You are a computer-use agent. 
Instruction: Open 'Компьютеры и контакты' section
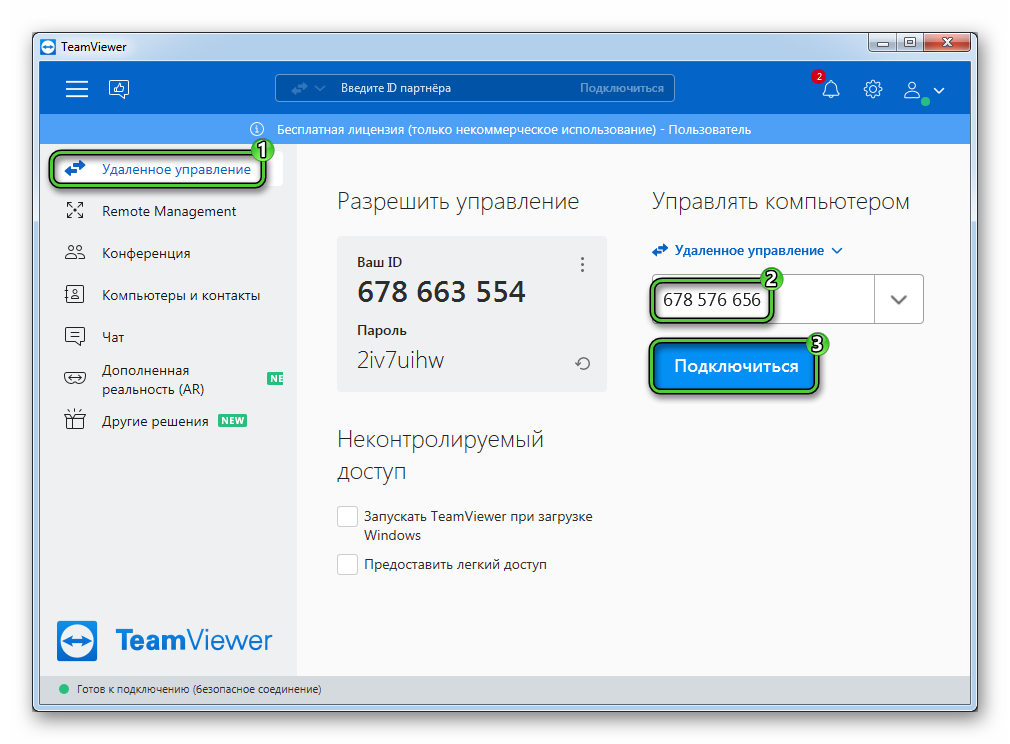tap(181, 295)
